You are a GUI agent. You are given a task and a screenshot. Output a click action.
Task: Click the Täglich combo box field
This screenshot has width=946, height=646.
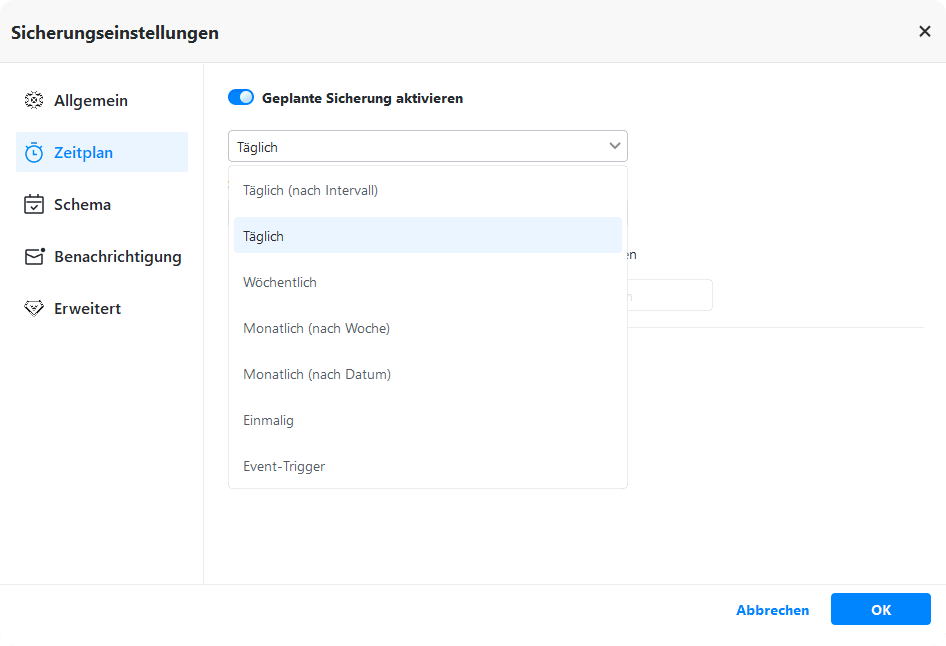tap(415, 147)
